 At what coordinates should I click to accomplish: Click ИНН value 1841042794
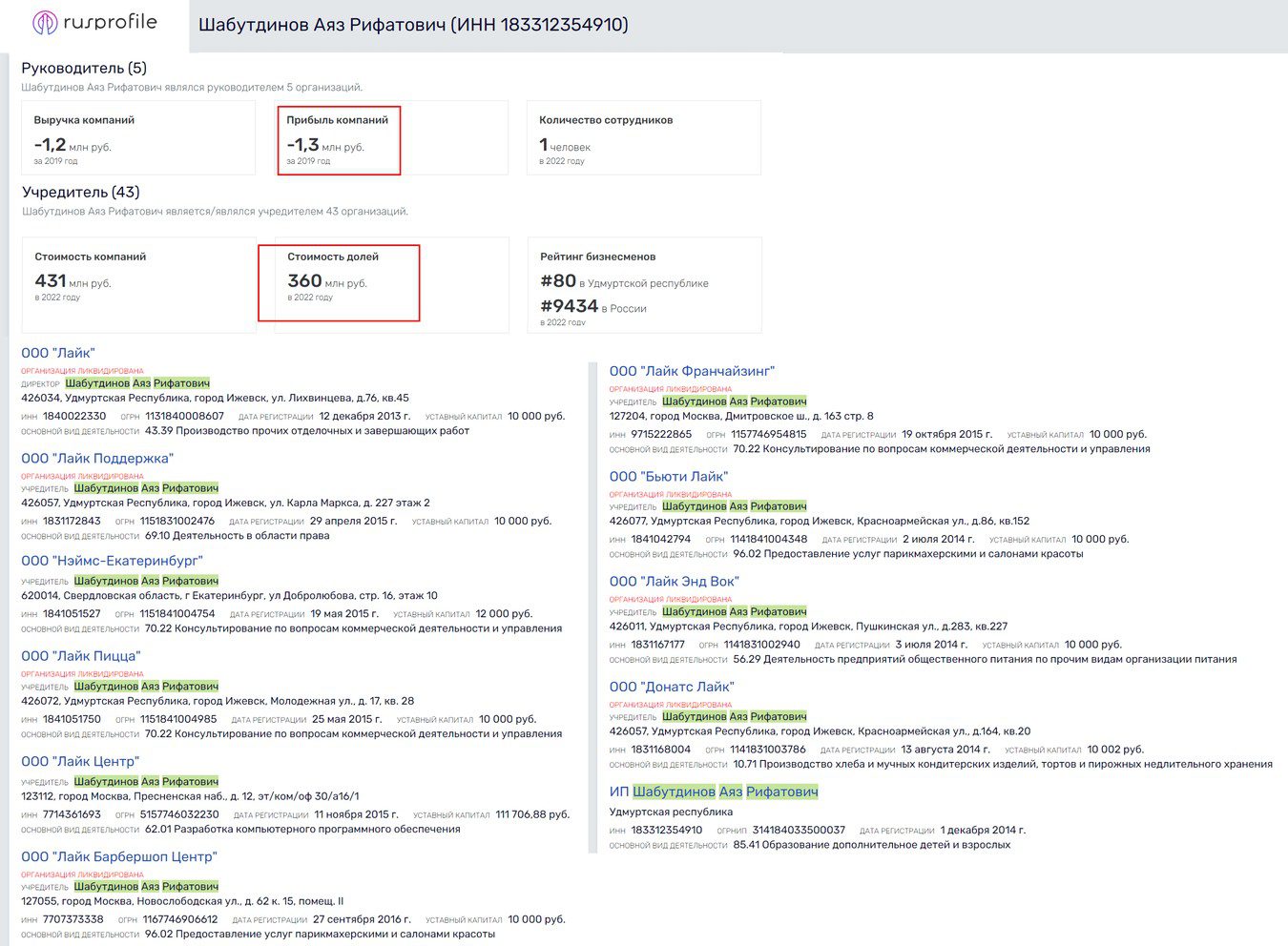tap(660, 539)
